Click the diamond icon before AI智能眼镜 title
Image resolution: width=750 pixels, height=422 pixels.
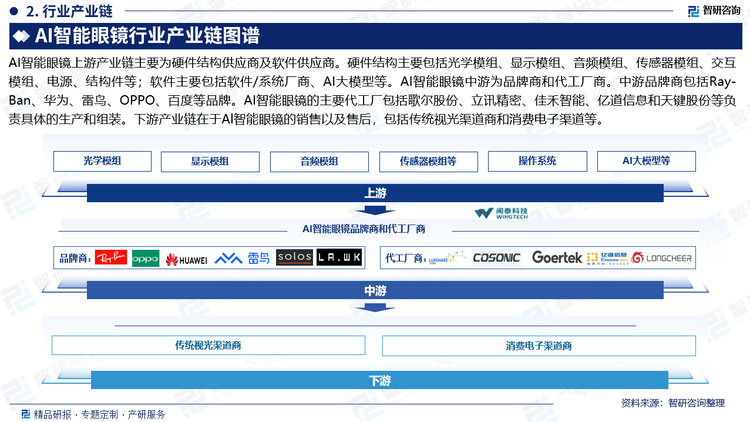pos(21,36)
